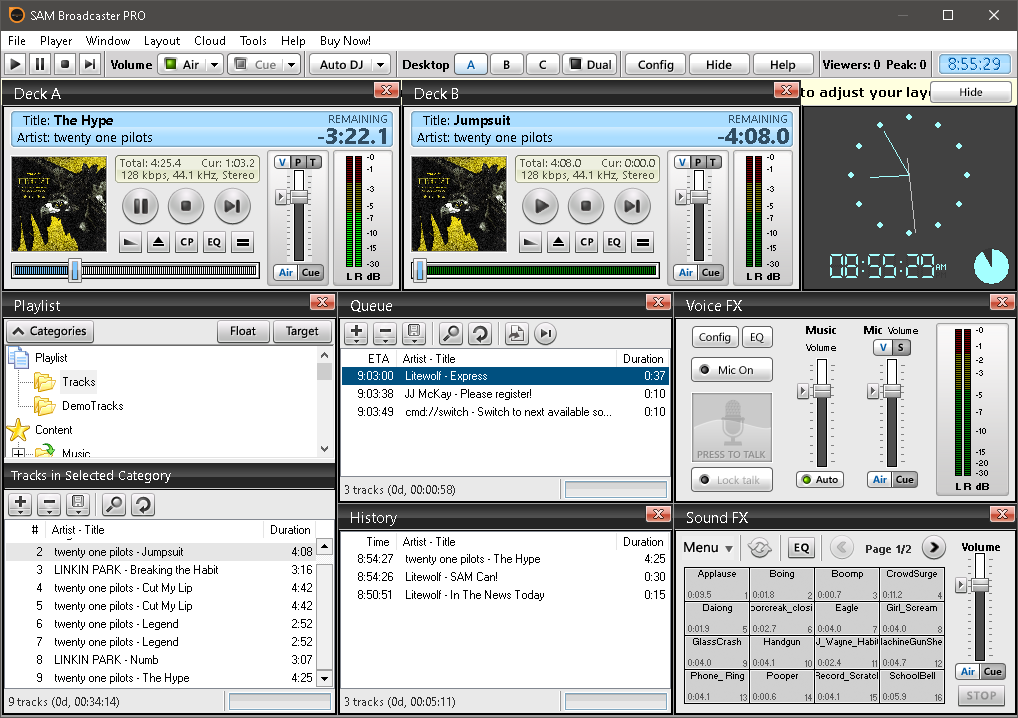This screenshot has width=1018, height=718.
Task: Click the main toolbar Stop icon
Action: tap(64, 64)
